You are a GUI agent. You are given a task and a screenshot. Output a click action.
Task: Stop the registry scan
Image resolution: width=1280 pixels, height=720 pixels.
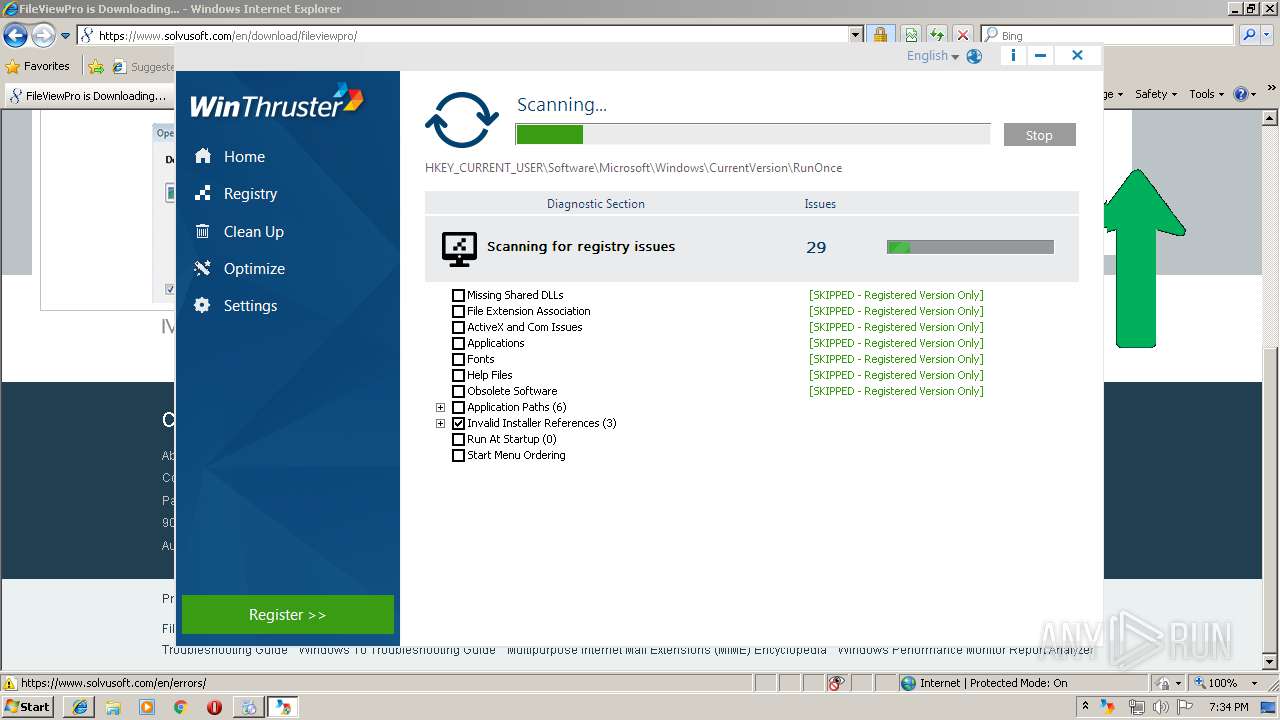(x=1039, y=135)
